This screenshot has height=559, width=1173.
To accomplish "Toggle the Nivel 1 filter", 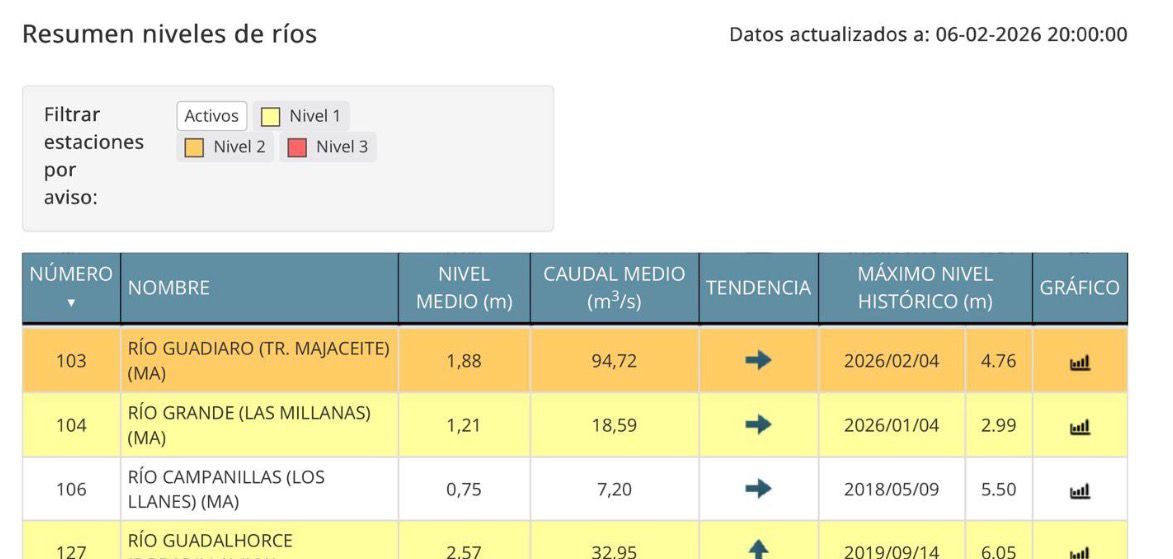I will (x=302, y=116).
